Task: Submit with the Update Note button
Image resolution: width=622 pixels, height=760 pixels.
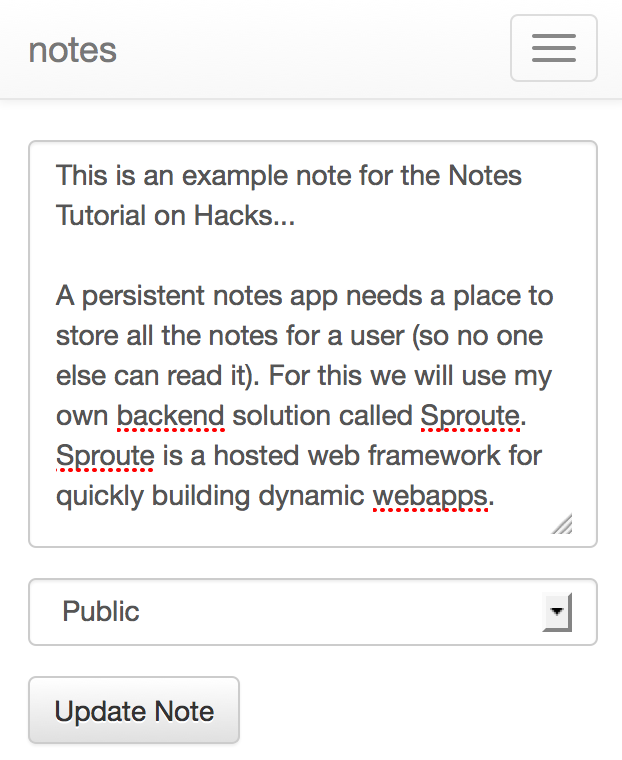Action: pos(134,710)
